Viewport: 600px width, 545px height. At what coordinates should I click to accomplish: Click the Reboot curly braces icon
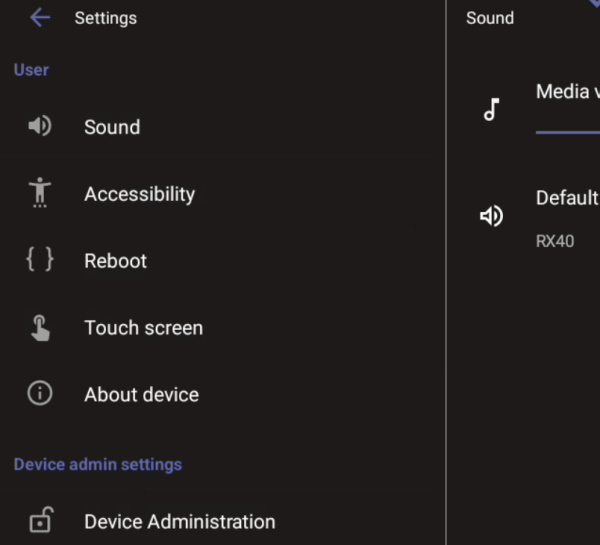(40, 260)
